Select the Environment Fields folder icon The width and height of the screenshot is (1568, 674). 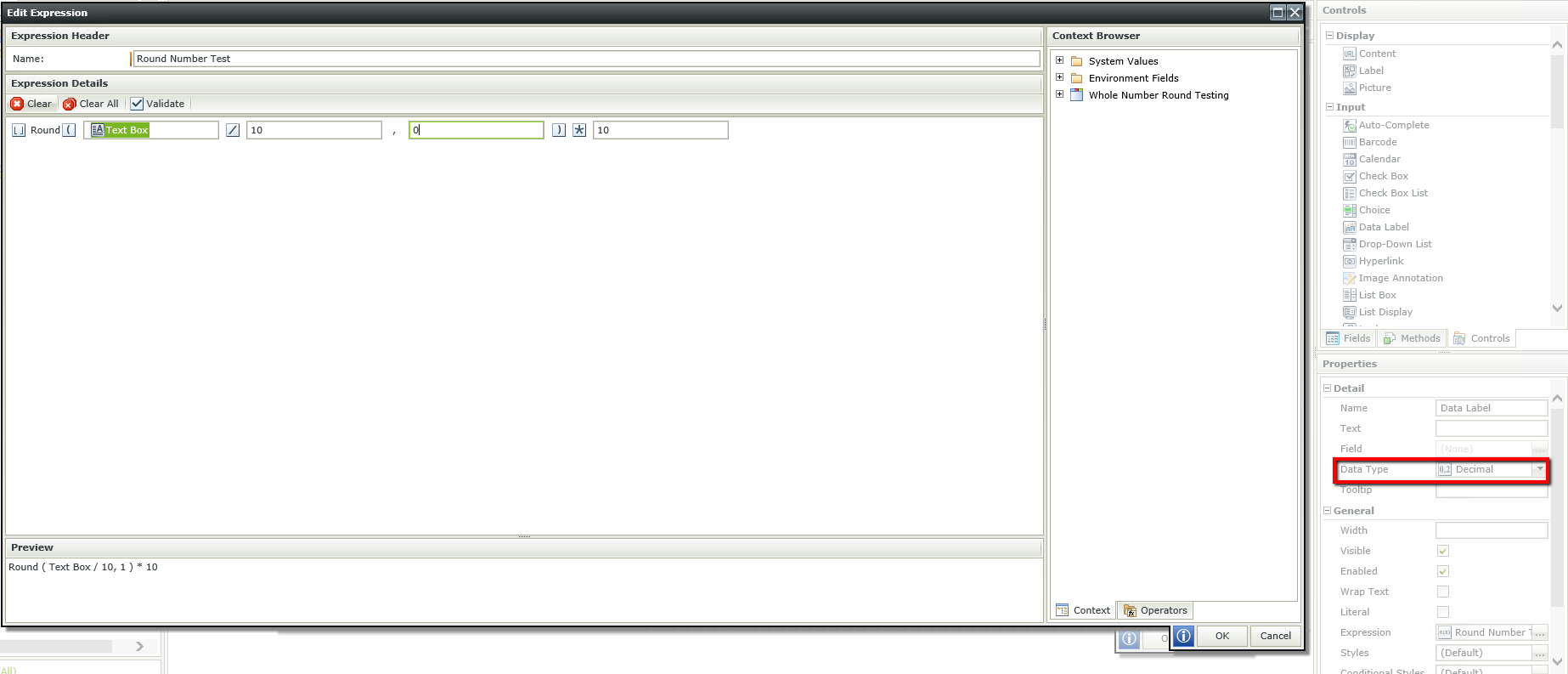coord(1077,78)
